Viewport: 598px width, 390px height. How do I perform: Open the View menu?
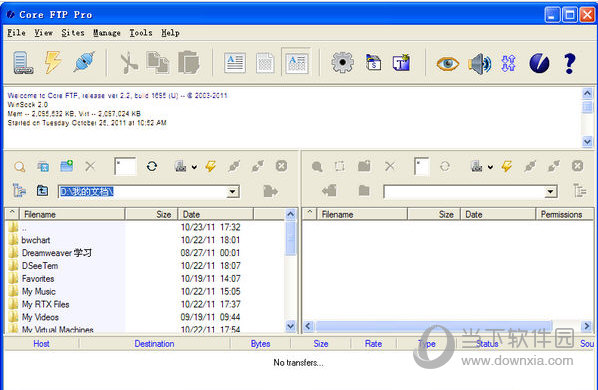point(43,33)
